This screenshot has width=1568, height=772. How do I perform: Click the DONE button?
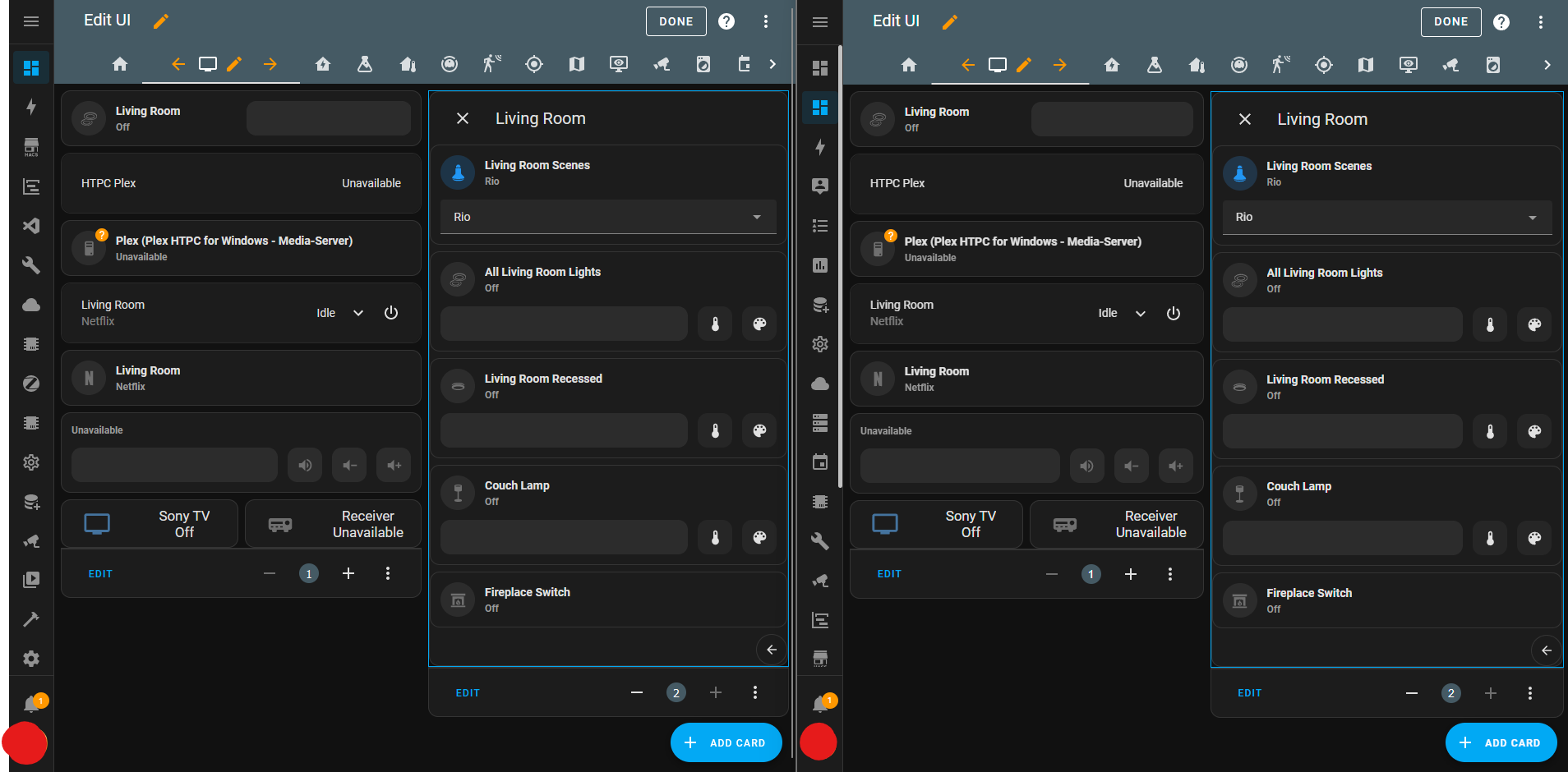(676, 21)
